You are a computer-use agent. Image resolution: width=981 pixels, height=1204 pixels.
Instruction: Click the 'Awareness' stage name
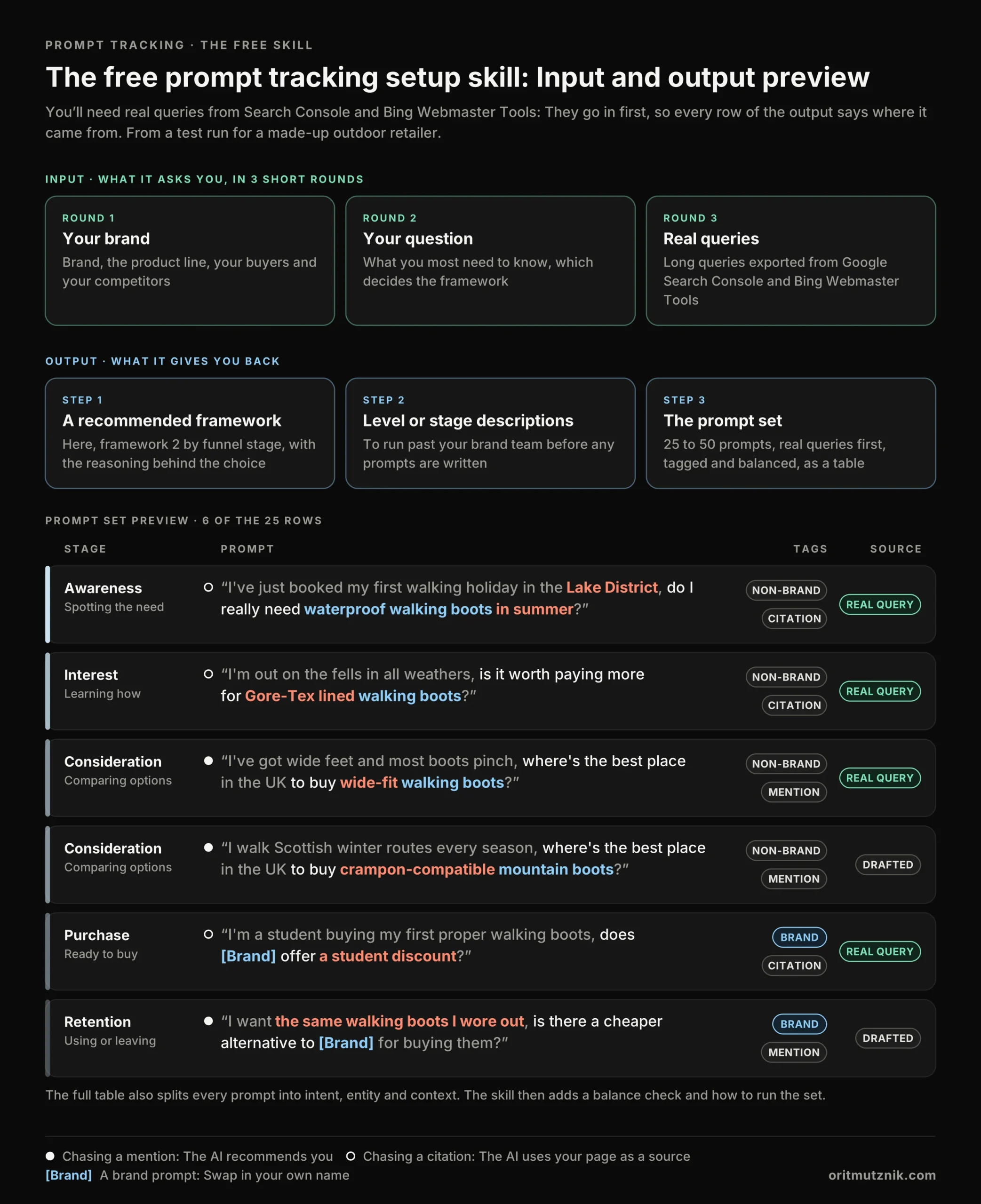tap(103, 588)
